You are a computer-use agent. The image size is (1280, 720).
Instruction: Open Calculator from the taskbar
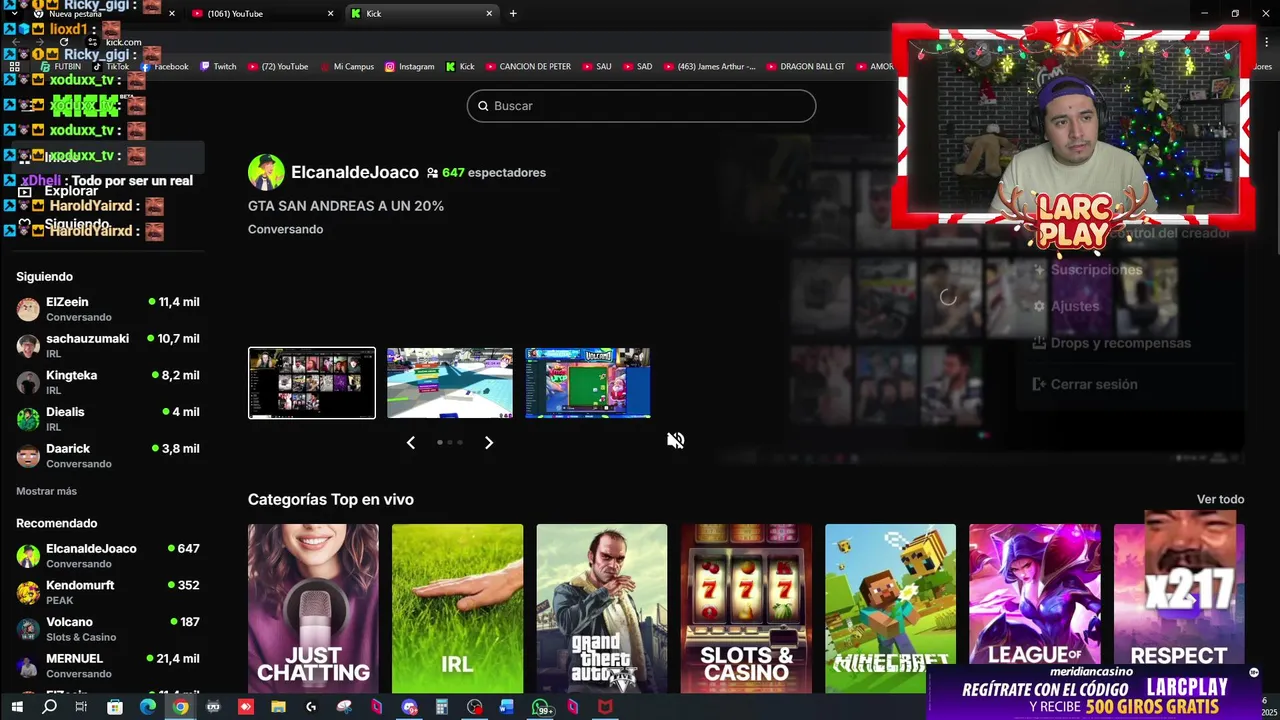click(441, 707)
